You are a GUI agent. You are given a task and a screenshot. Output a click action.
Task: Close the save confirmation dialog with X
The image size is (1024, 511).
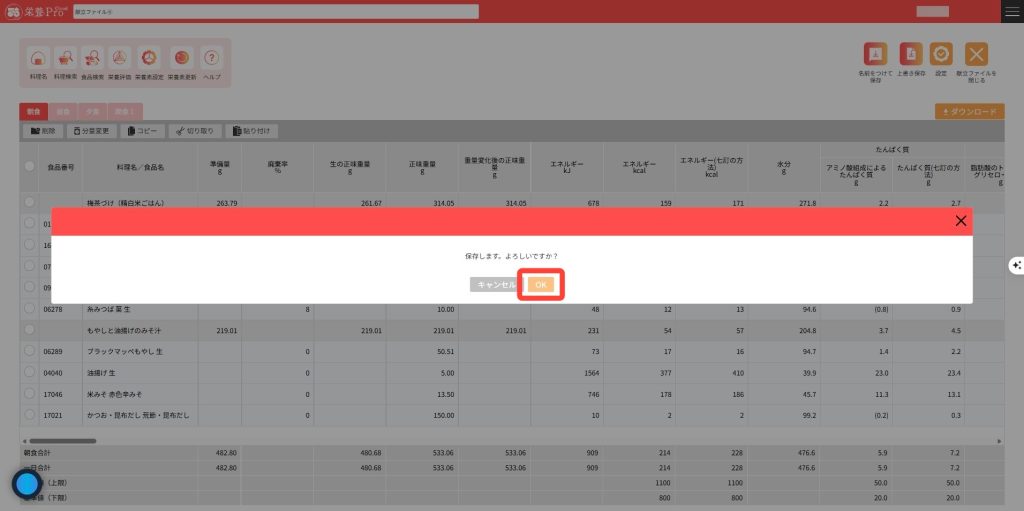pos(961,221)
